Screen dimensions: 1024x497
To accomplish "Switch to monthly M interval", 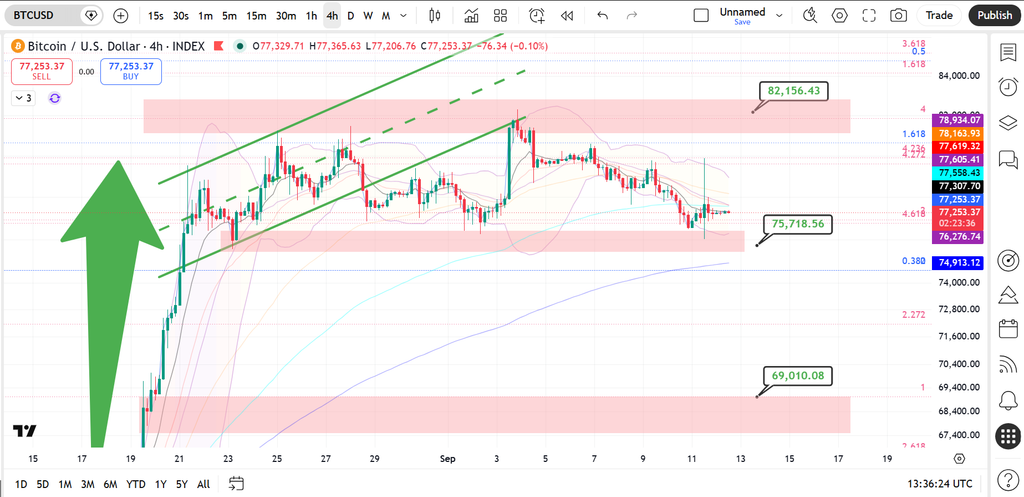I will (x=386, y=15).
